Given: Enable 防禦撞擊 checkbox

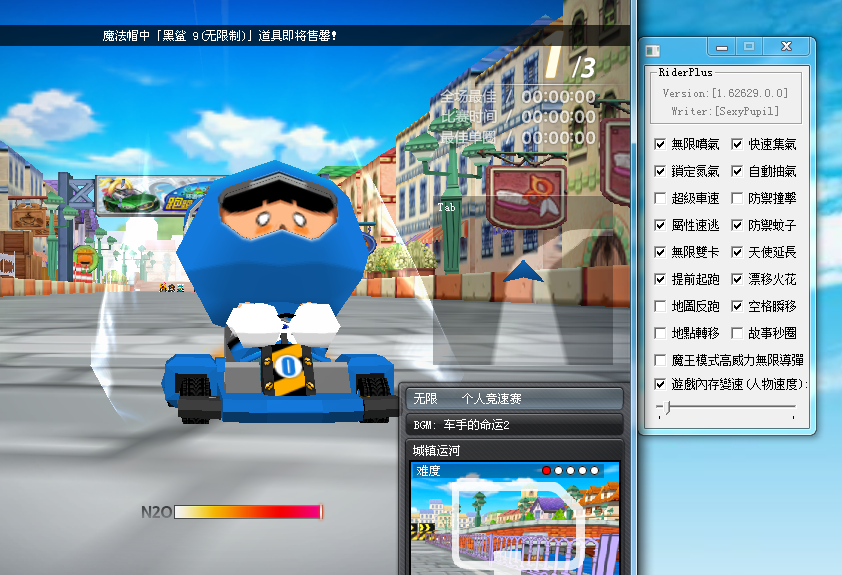Looking at the screenshot, I should [737, 198].
